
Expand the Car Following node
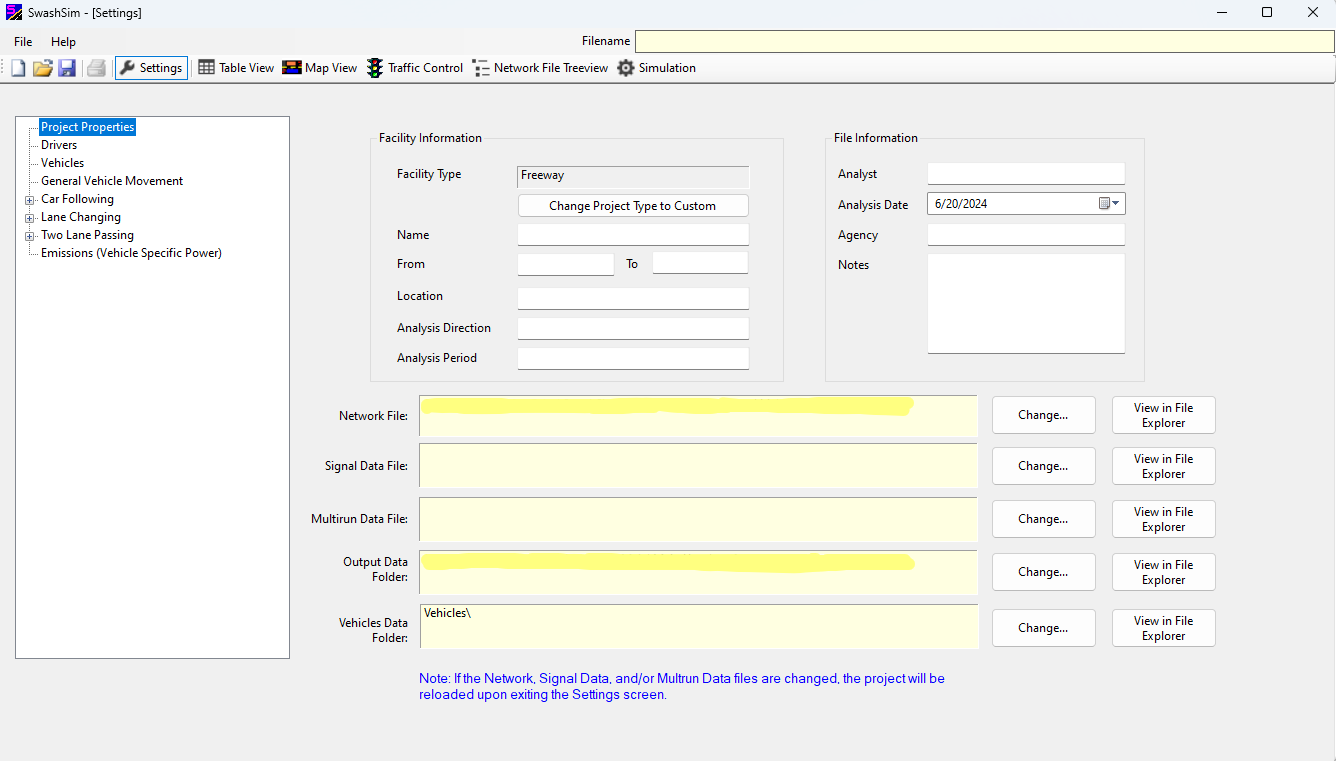pos(30,200)
